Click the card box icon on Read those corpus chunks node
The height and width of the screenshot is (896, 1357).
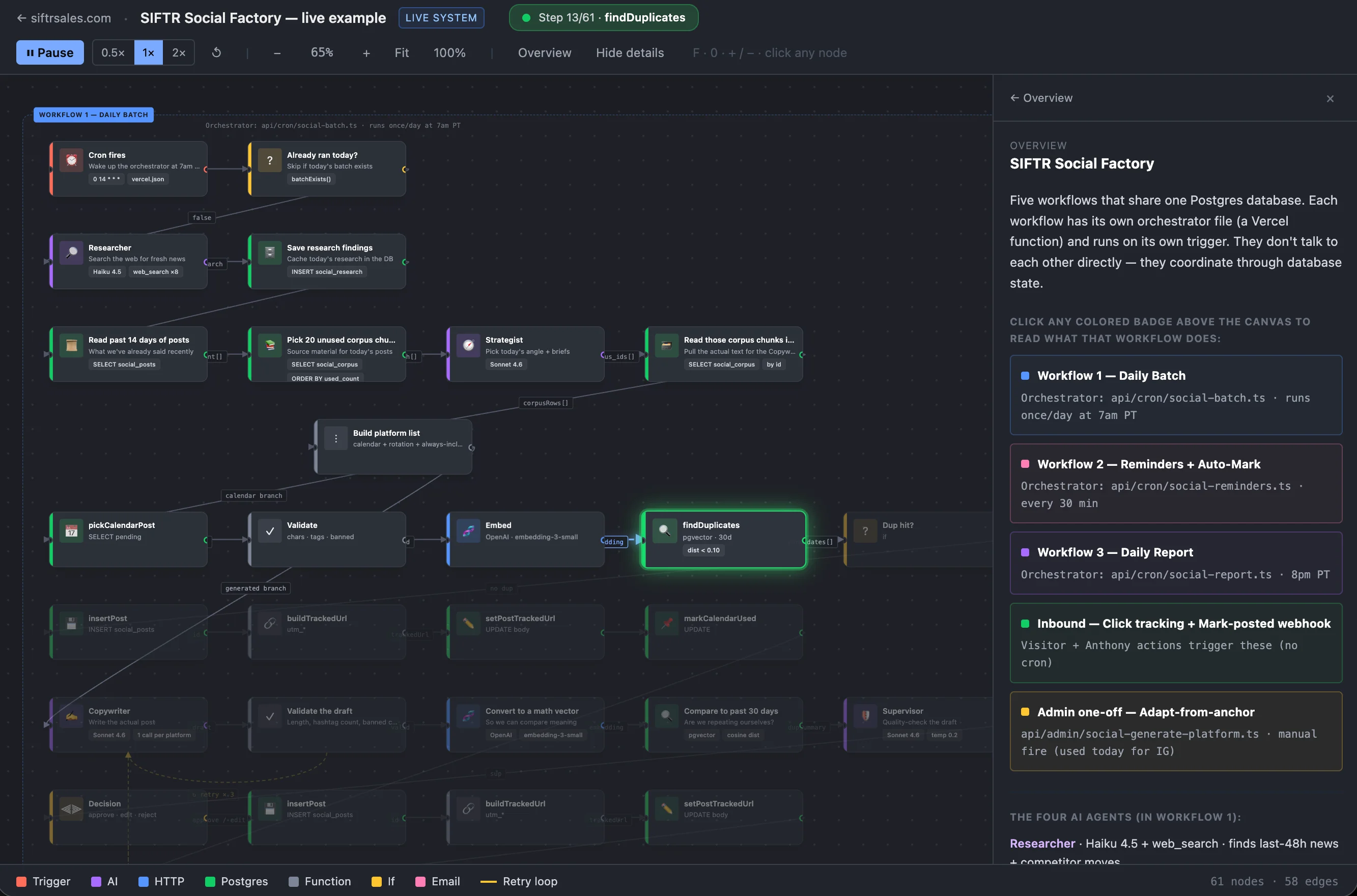pyautogui.click(x=667, y=345)
